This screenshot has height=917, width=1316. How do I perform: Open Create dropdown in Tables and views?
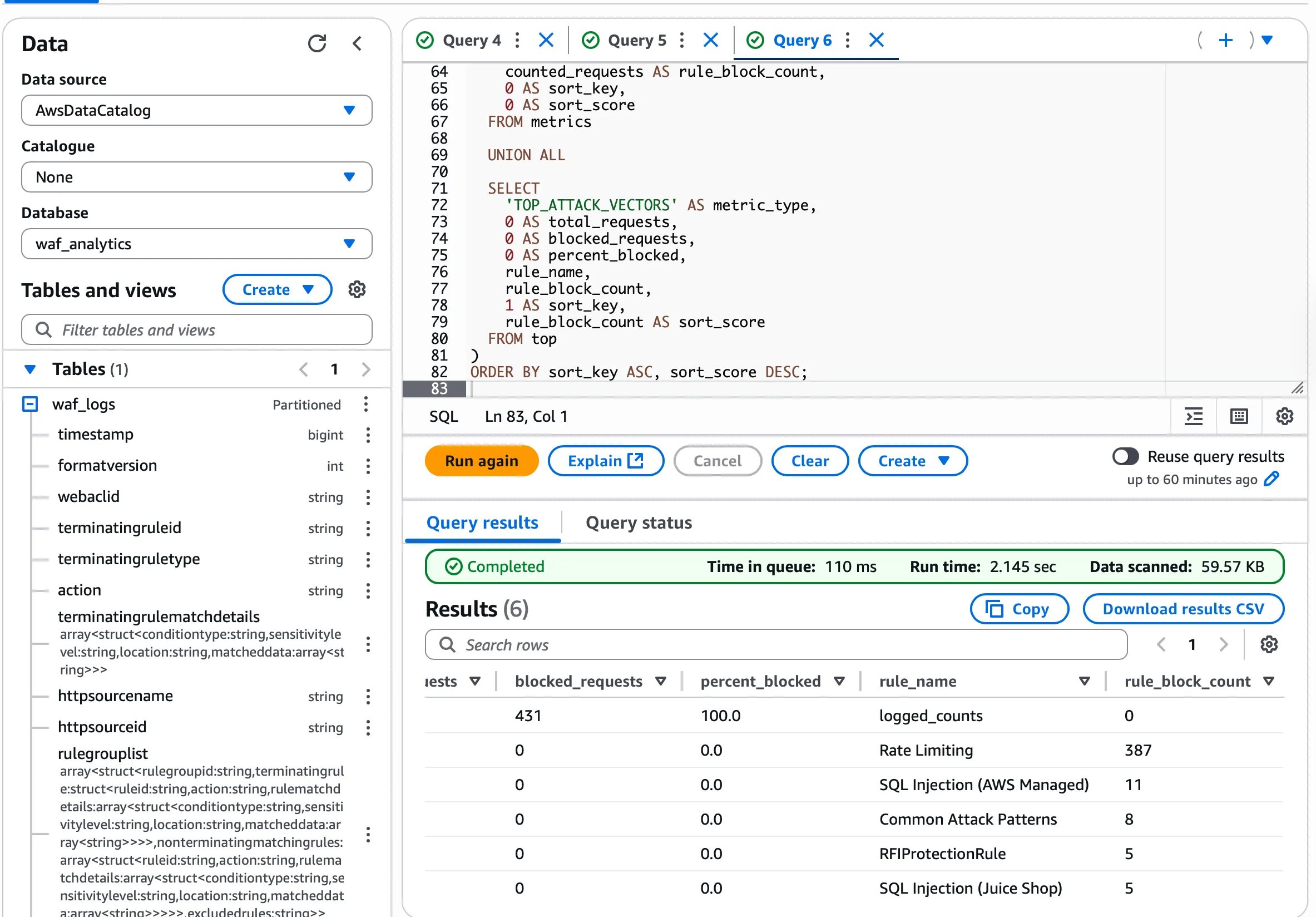click(278, 289)
